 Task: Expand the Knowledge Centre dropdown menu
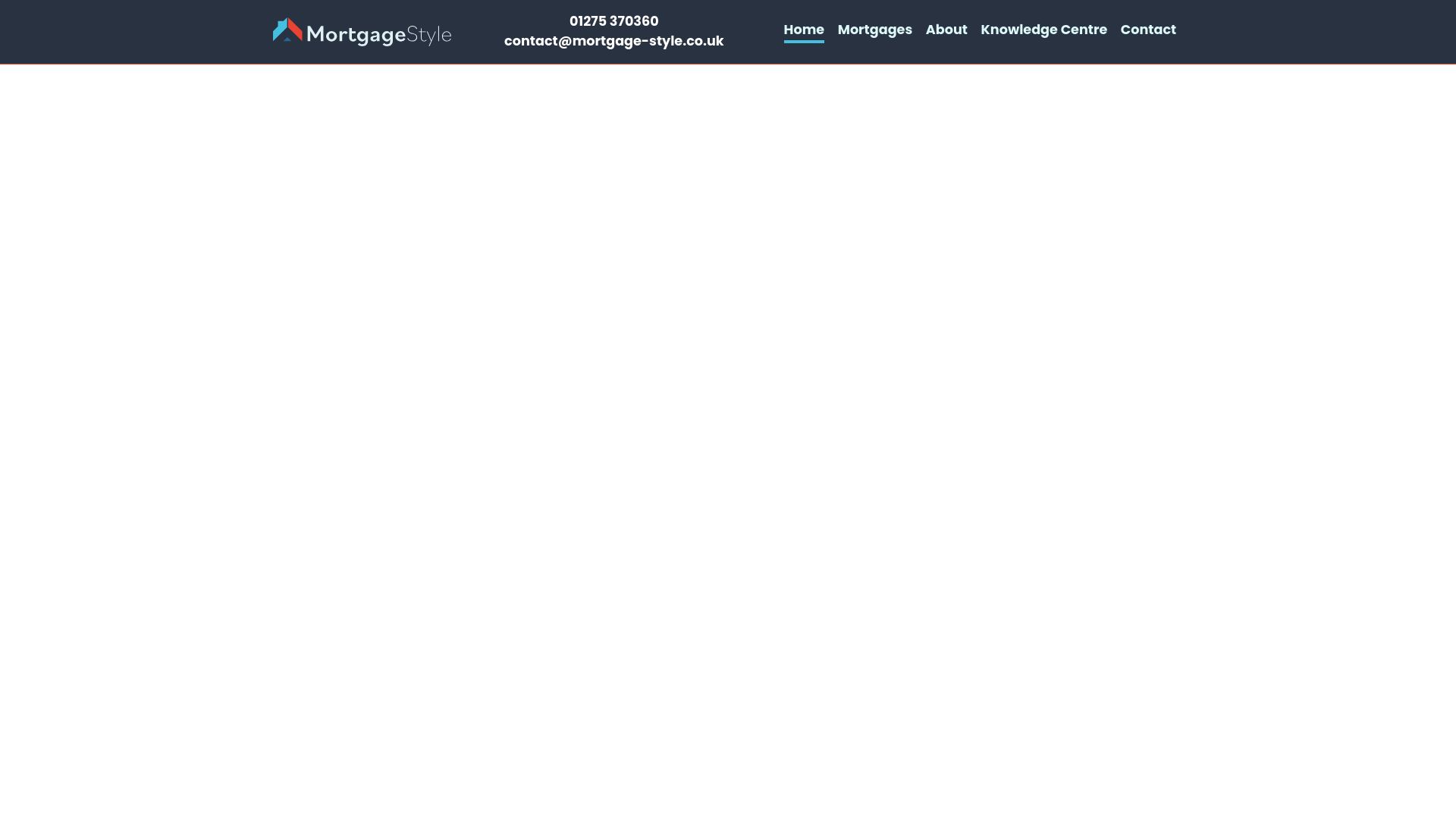pos(1043,29)
